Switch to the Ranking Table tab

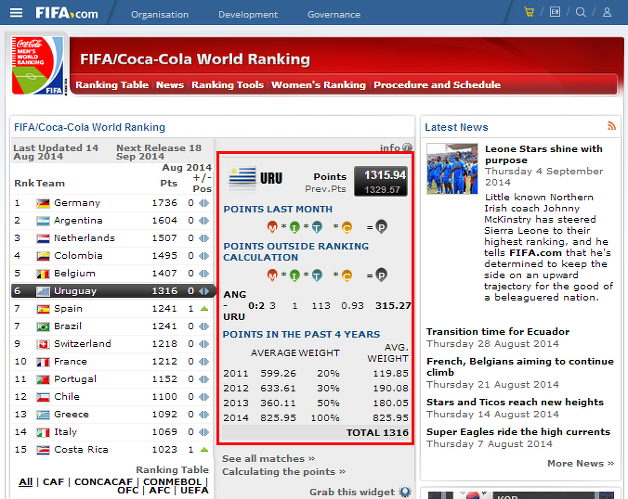(112, 85)
